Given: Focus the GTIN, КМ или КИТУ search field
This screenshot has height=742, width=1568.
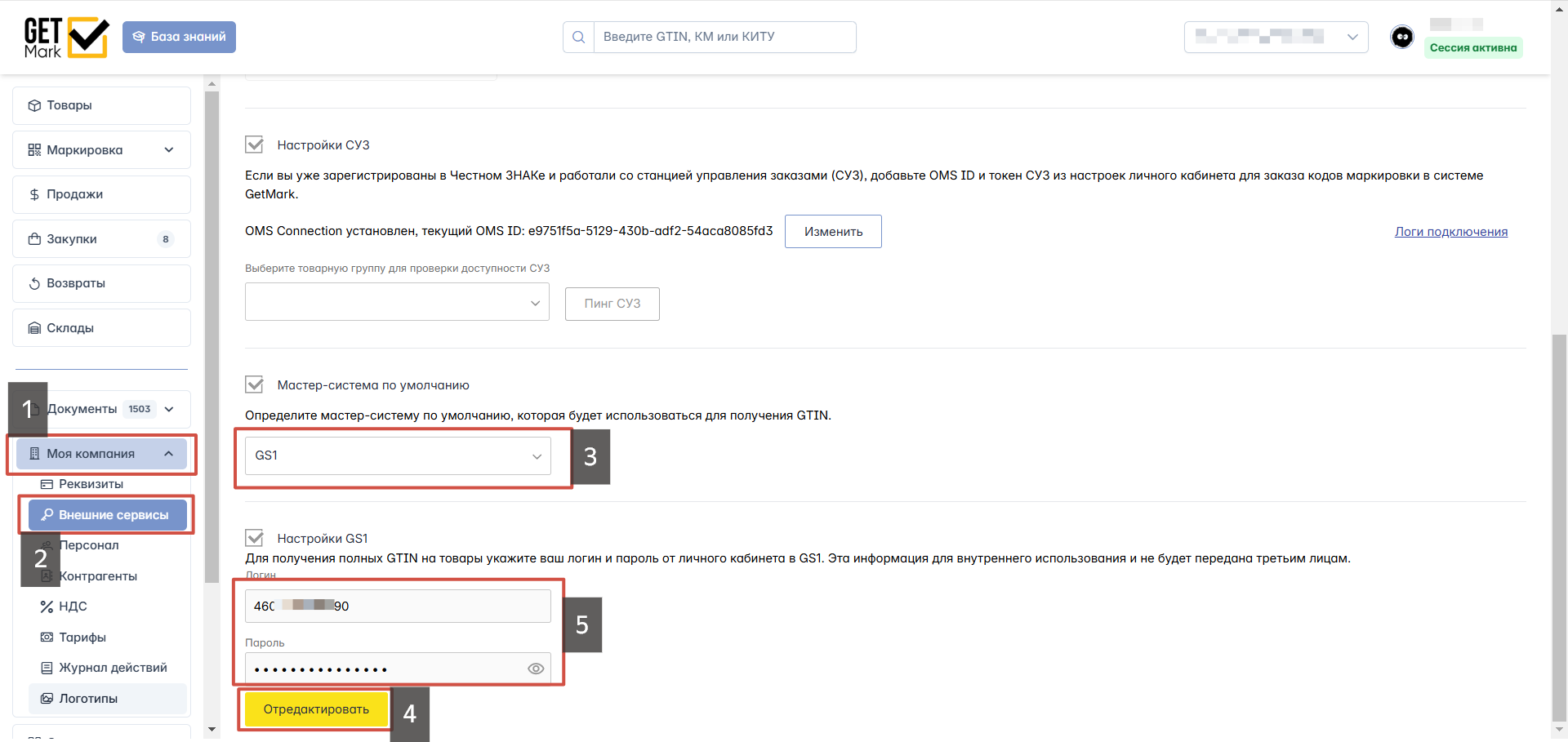Looking at the screenshot, I should click(724, 37).
